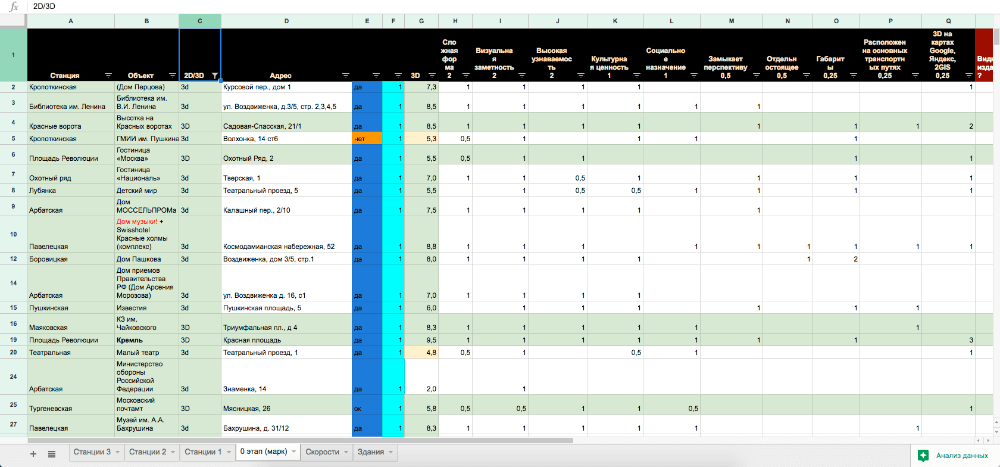
Task: Expand the 0 этап (марк) tab dropdown arrow
Action: [x=295, y=453]
